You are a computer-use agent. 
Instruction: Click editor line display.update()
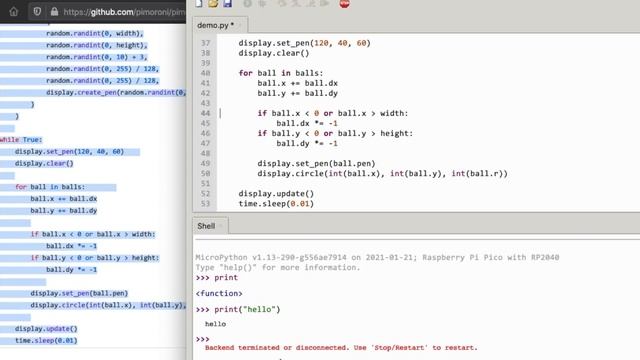[276, 193]
